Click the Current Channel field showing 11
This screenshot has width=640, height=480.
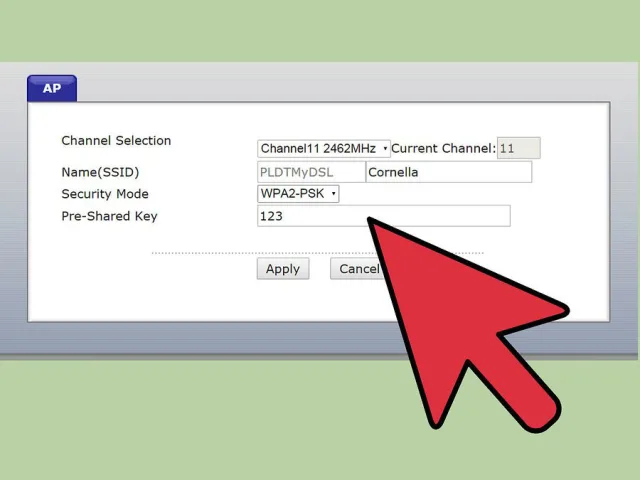518,148
